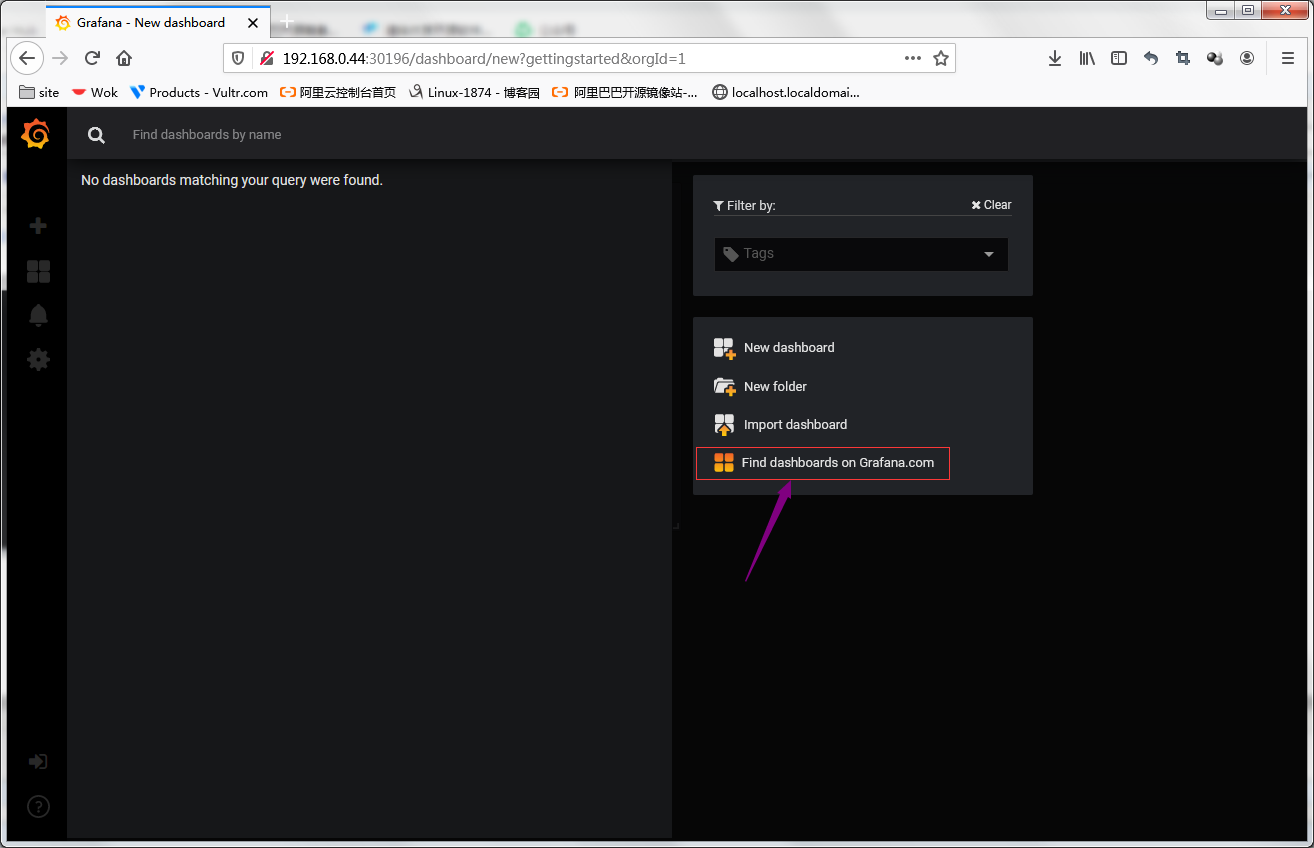Viewport: 1314px width, 848px height.
Task: Open the Products - Vultr.com bookmark
Action: (x=199, y=92)
